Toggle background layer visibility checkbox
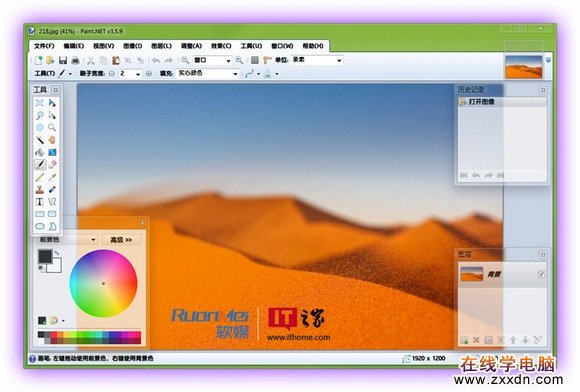The height and width of the screenshot is (392, 580). [x=541, y=274]
